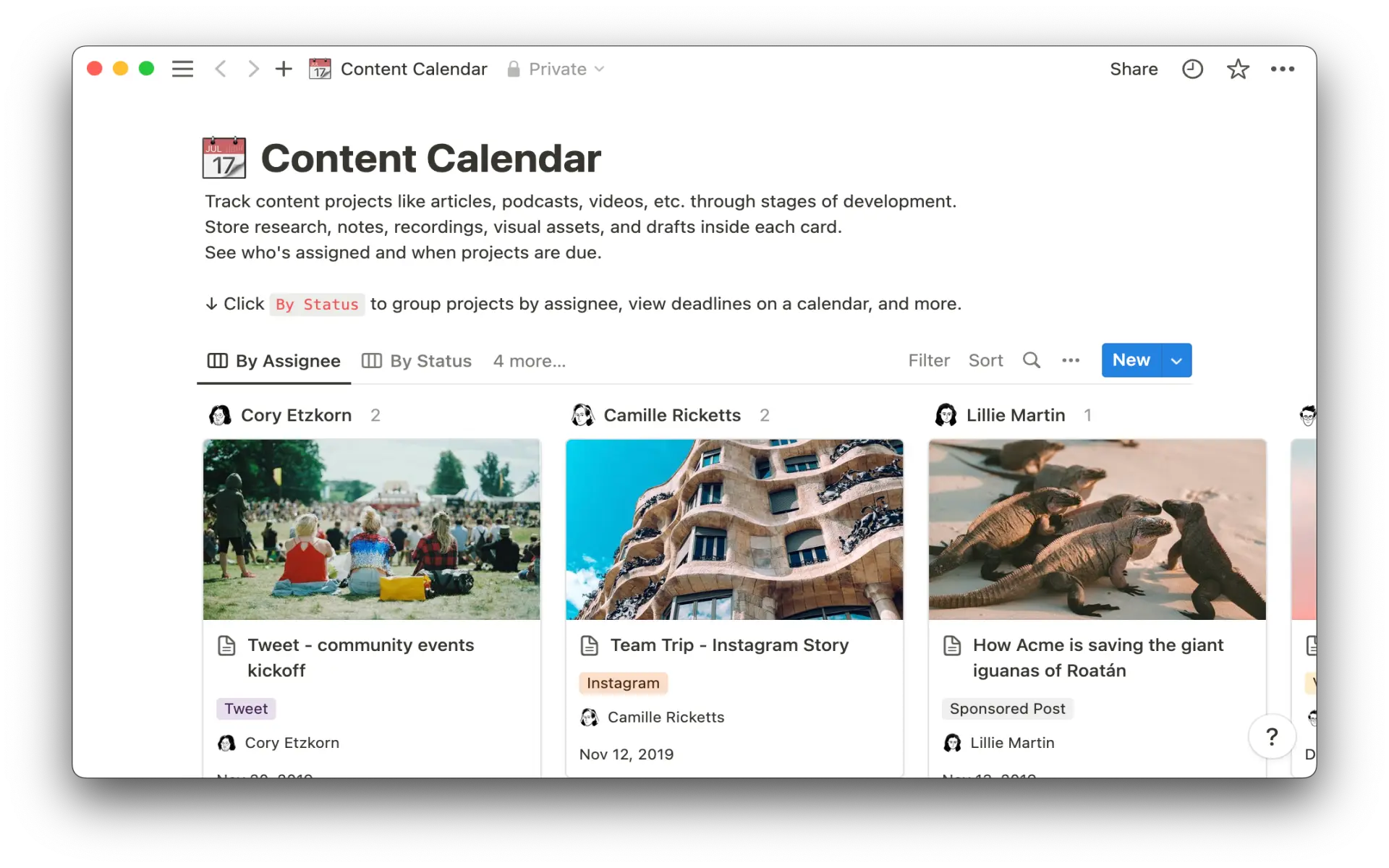
Task: Toggle the favorite star for this page
Action: pos(1238,69)
